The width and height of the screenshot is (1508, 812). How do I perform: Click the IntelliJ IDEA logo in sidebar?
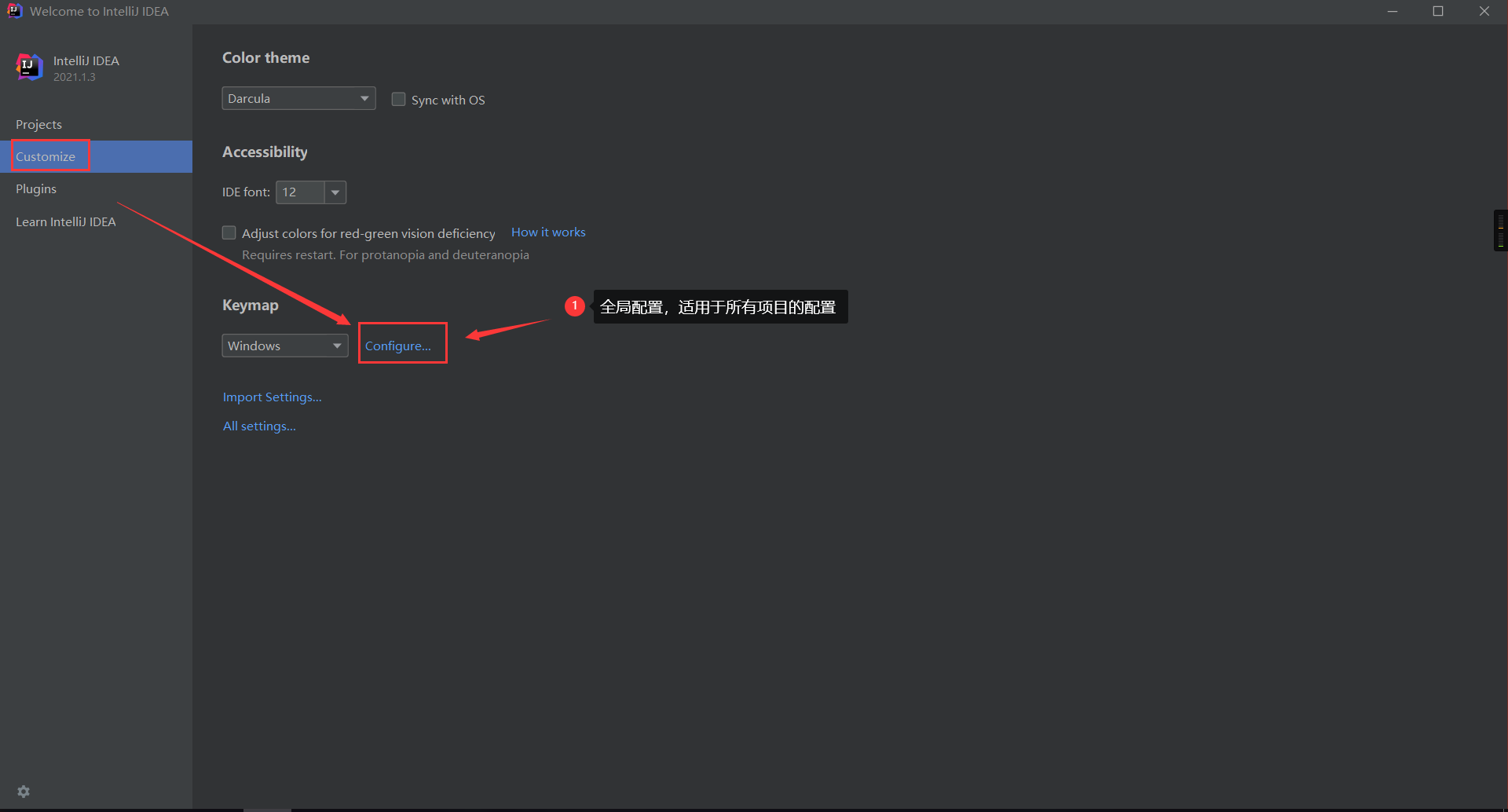pos(29,68)
